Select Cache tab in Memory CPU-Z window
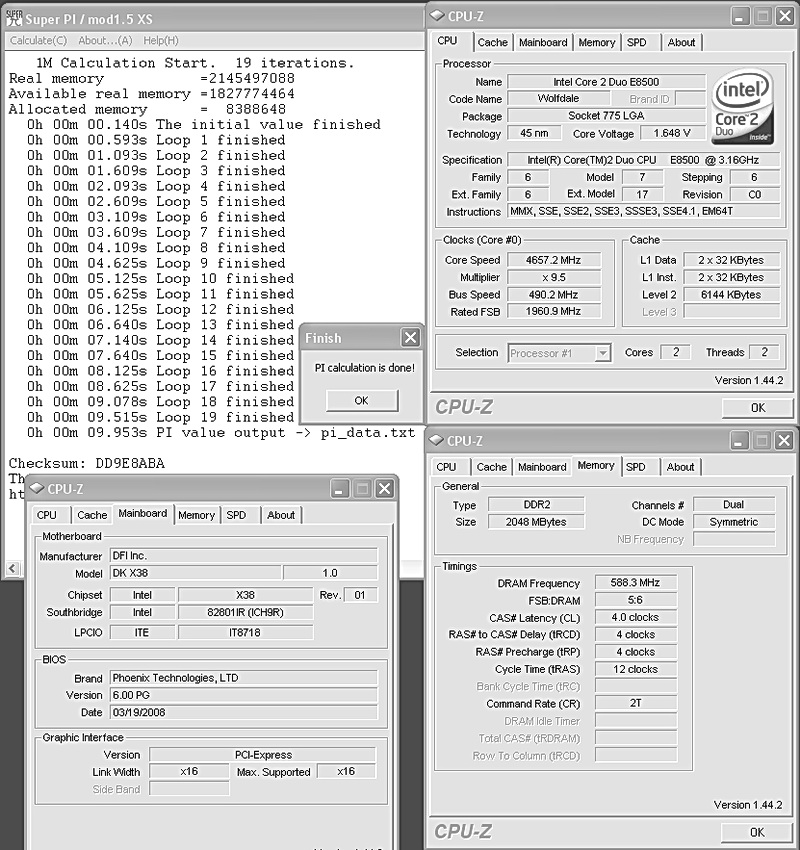This screenshot has width=800, height=850. pyautogui.click(x=492, y=467)
